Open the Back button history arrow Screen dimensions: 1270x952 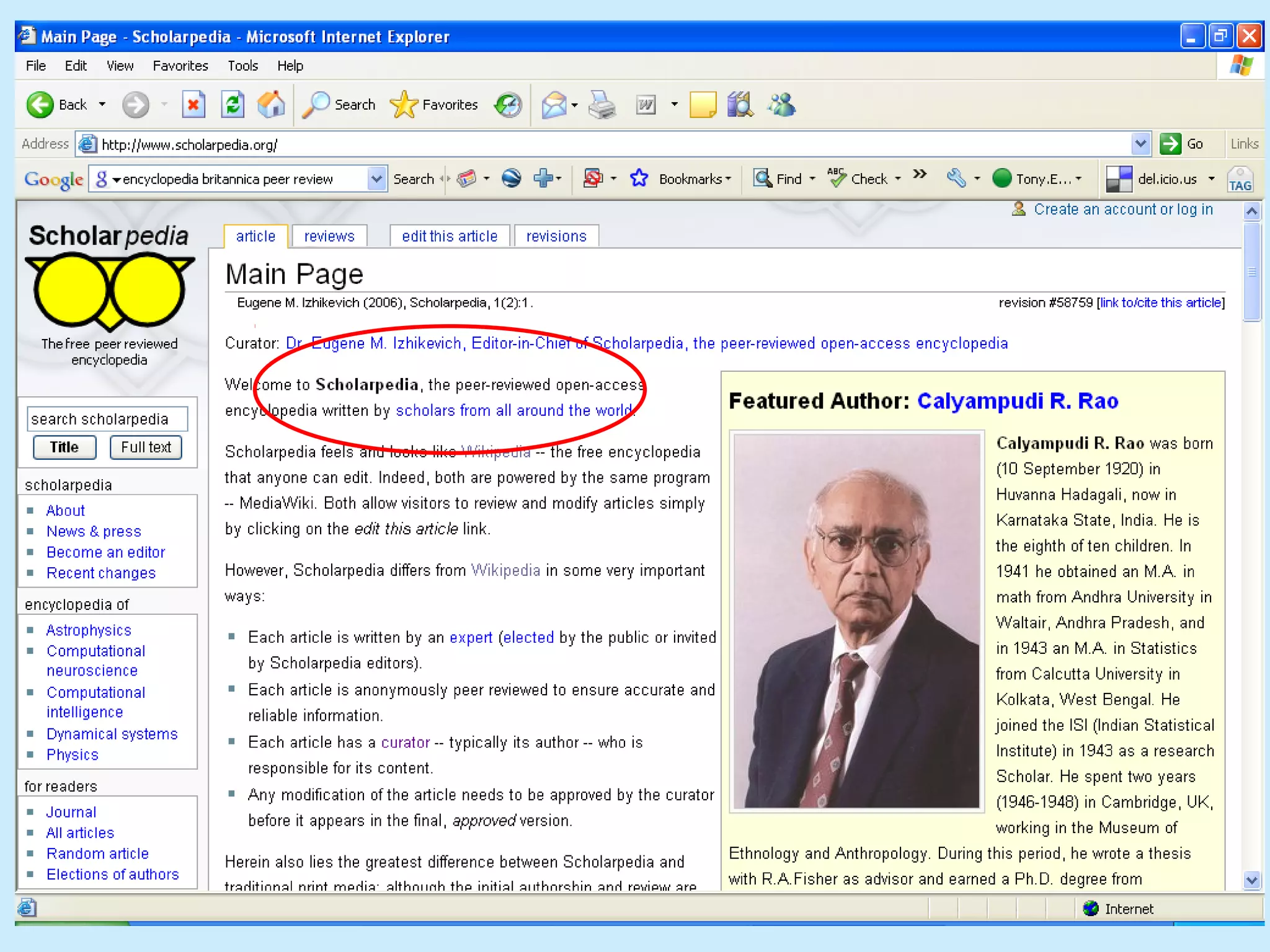(x=102, y=105)
